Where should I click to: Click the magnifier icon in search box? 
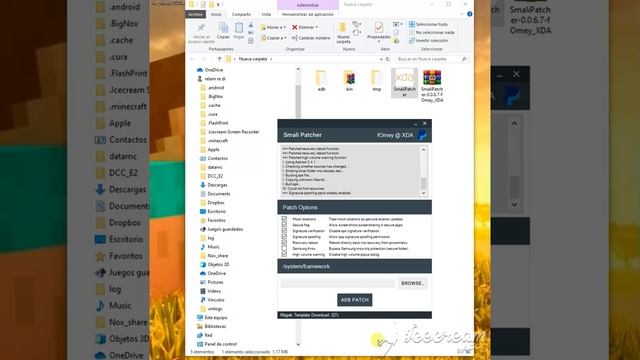(x=464, y=59)
